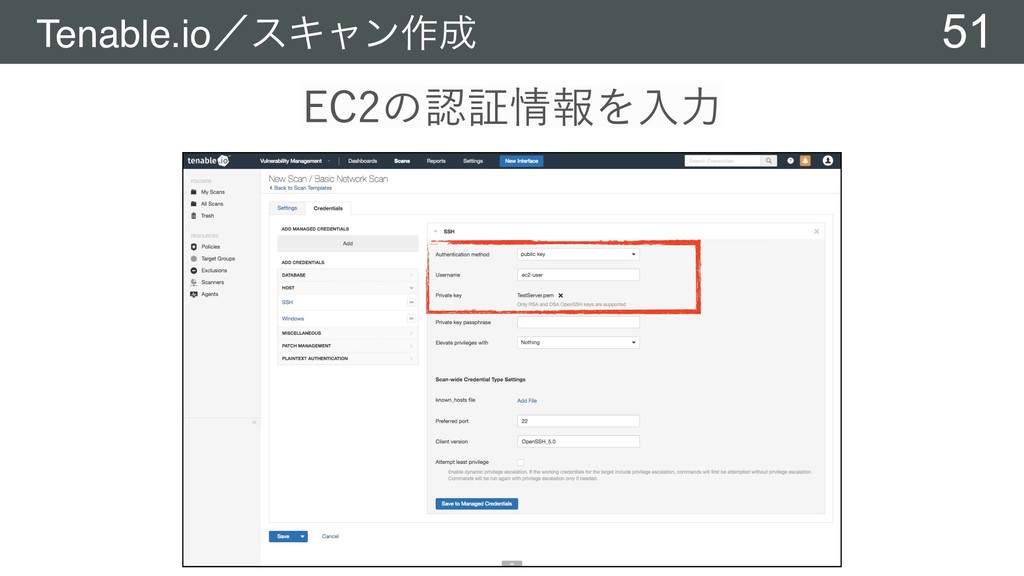Open the Scans menu
Screen dimensions: 1024x576
click(x=402, y=161)
